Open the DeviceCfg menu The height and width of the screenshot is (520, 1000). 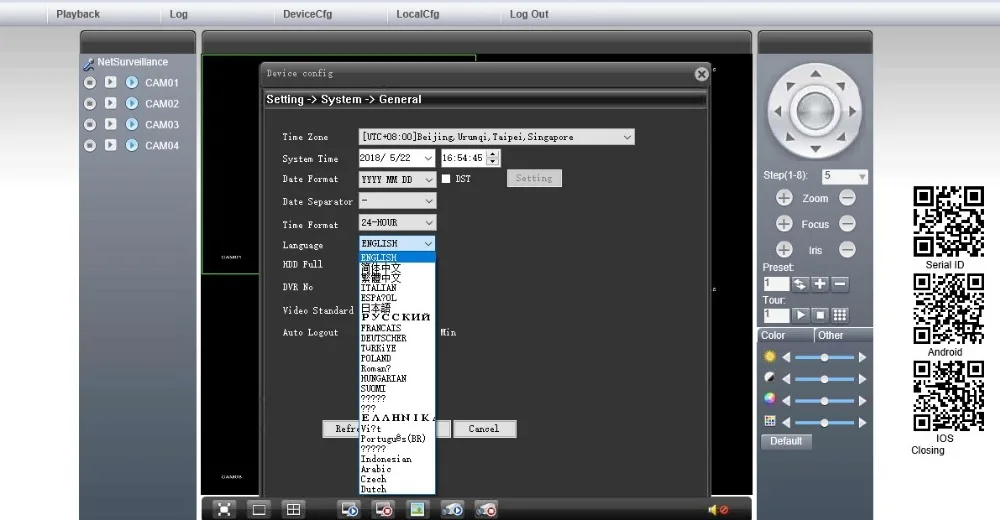(307, 14)
